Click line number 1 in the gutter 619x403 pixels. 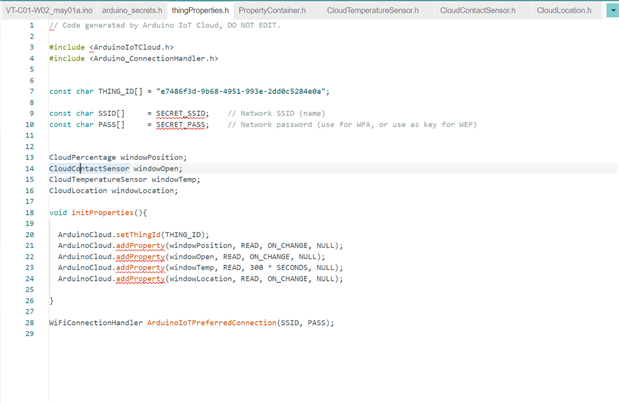click(31, 25)
